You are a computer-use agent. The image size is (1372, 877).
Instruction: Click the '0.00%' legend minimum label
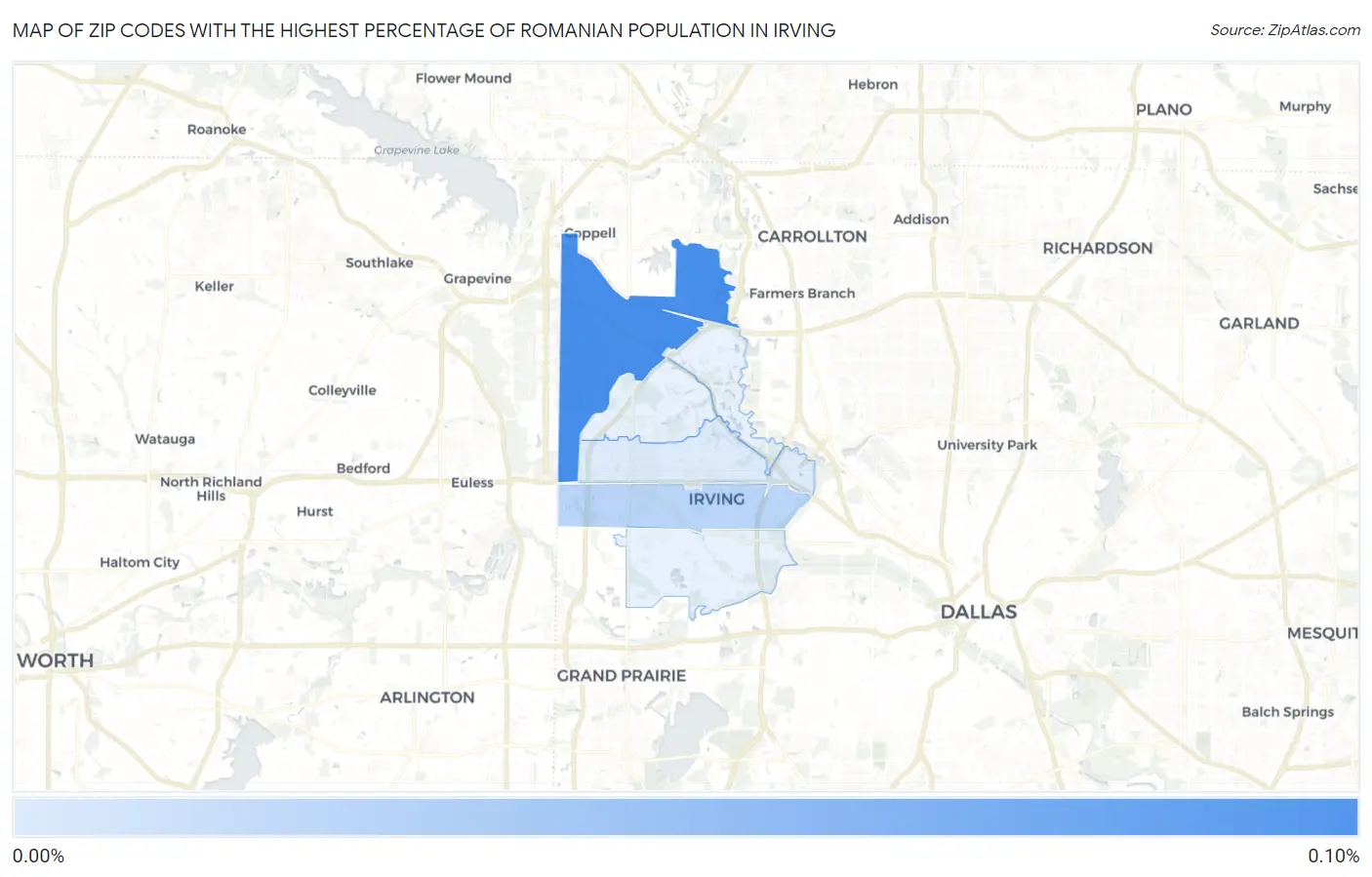(39, 857)
